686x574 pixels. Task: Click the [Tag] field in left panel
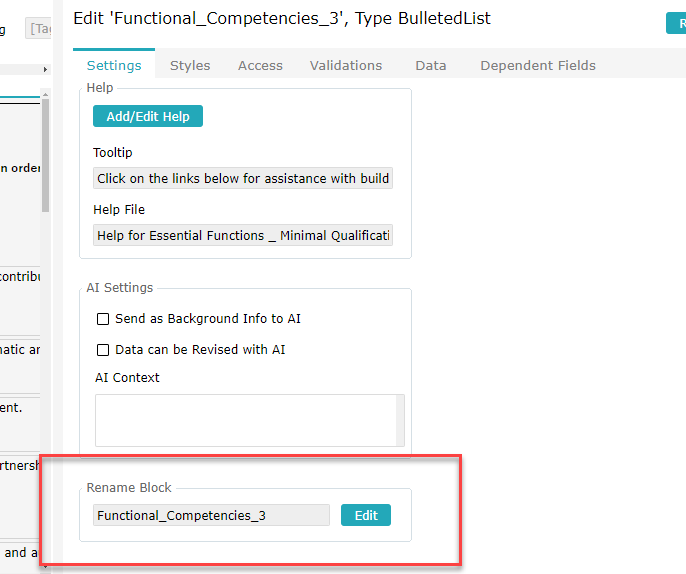point(38,28)
